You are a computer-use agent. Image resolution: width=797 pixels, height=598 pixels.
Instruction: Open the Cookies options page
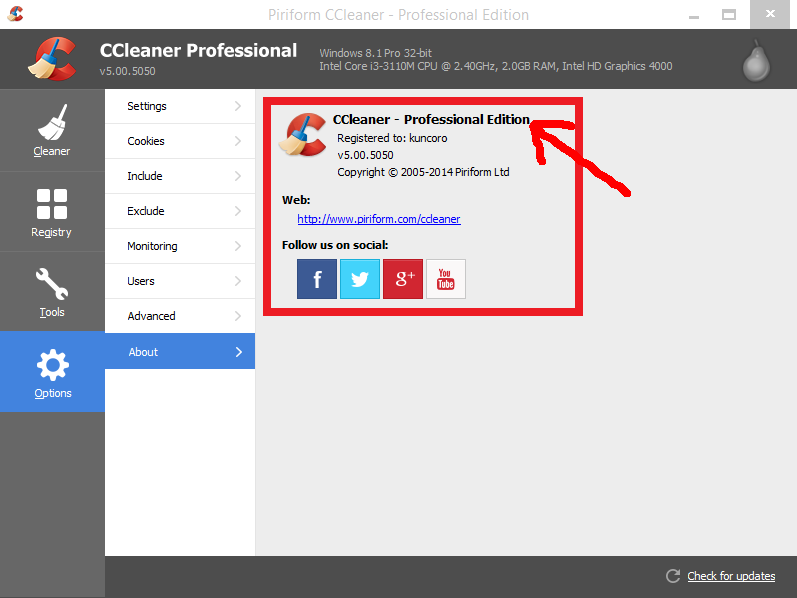coord(180,141)
